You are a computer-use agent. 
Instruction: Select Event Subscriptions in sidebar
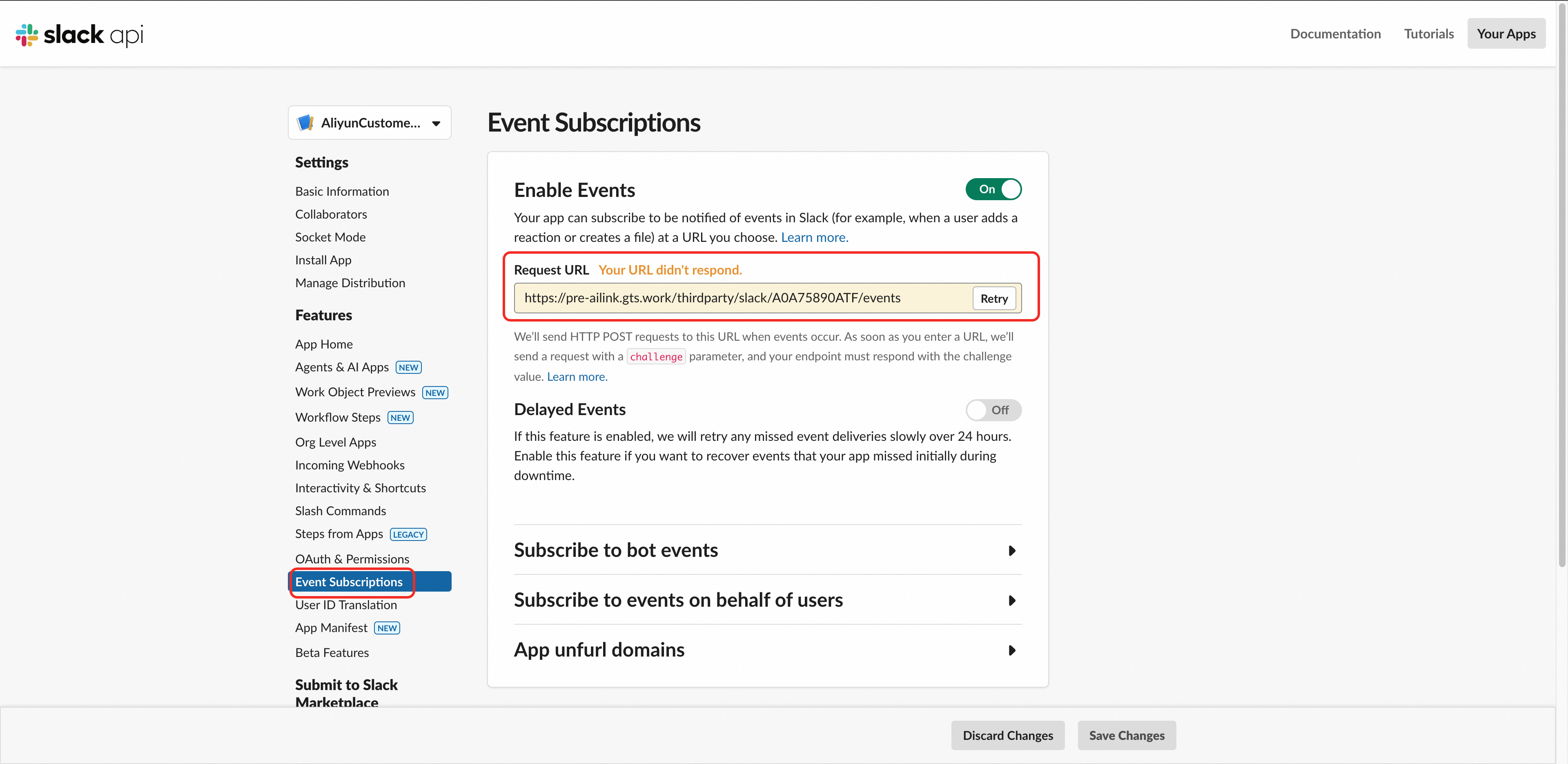pos(370,582)
